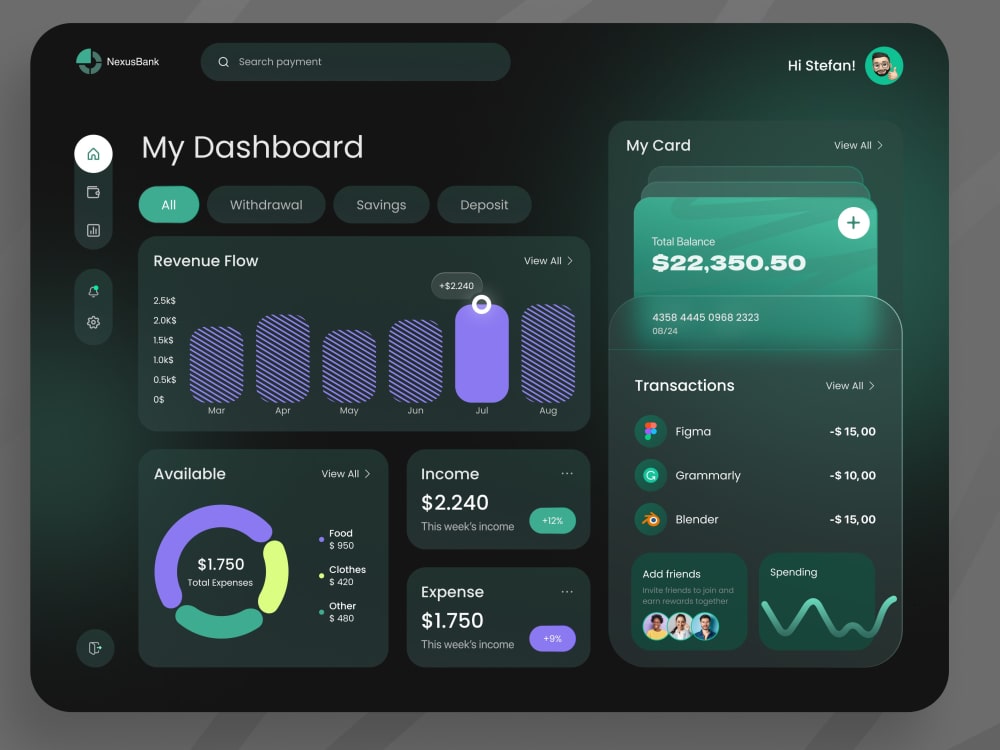
Task: Switch to the All tab
Action: coord(168,204)
